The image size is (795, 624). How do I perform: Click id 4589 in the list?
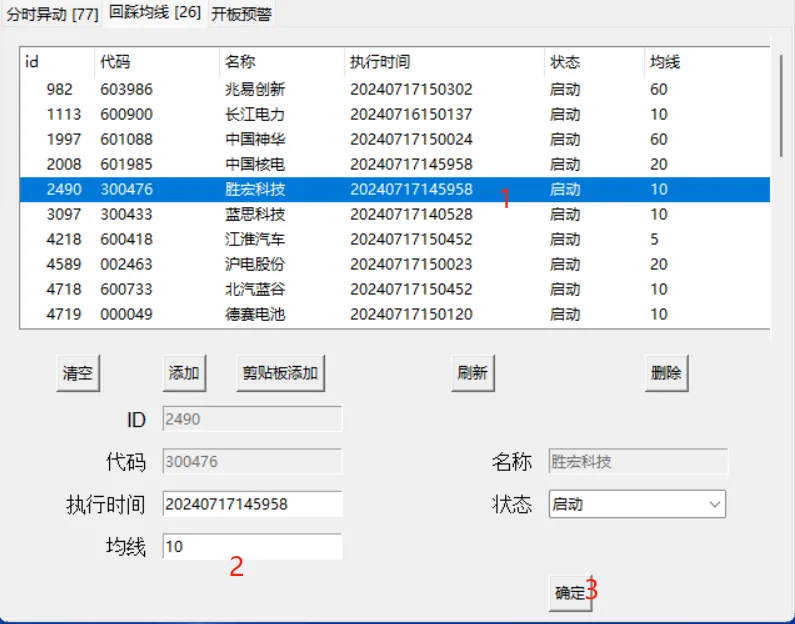[63, 264]
